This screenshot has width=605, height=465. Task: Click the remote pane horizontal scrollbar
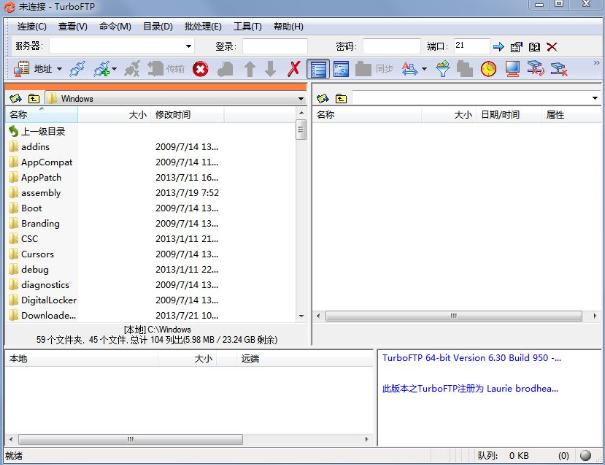[x=453, y=316]
